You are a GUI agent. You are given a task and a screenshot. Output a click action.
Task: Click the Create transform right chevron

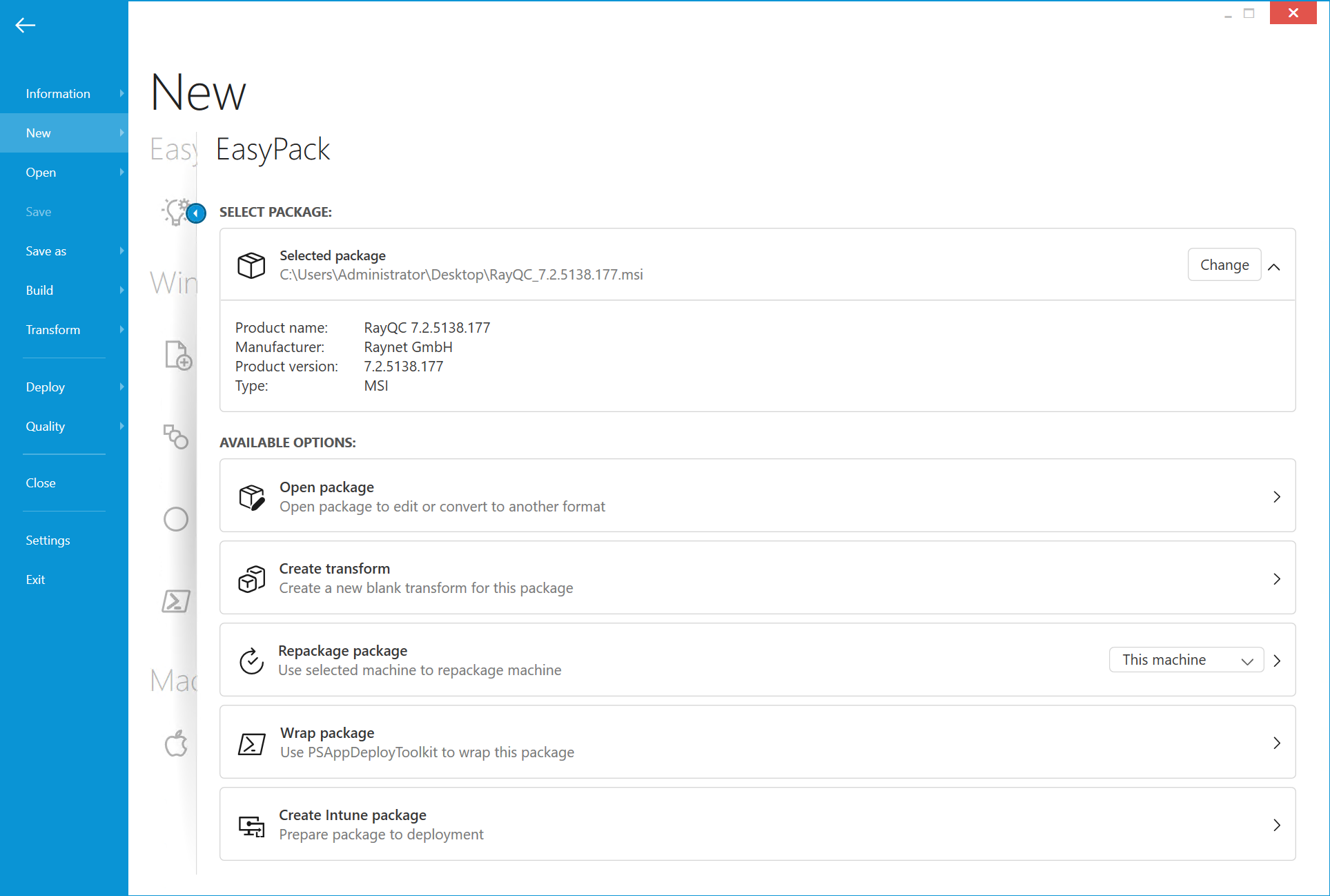pyautogui.click(x=1277, y=578)
